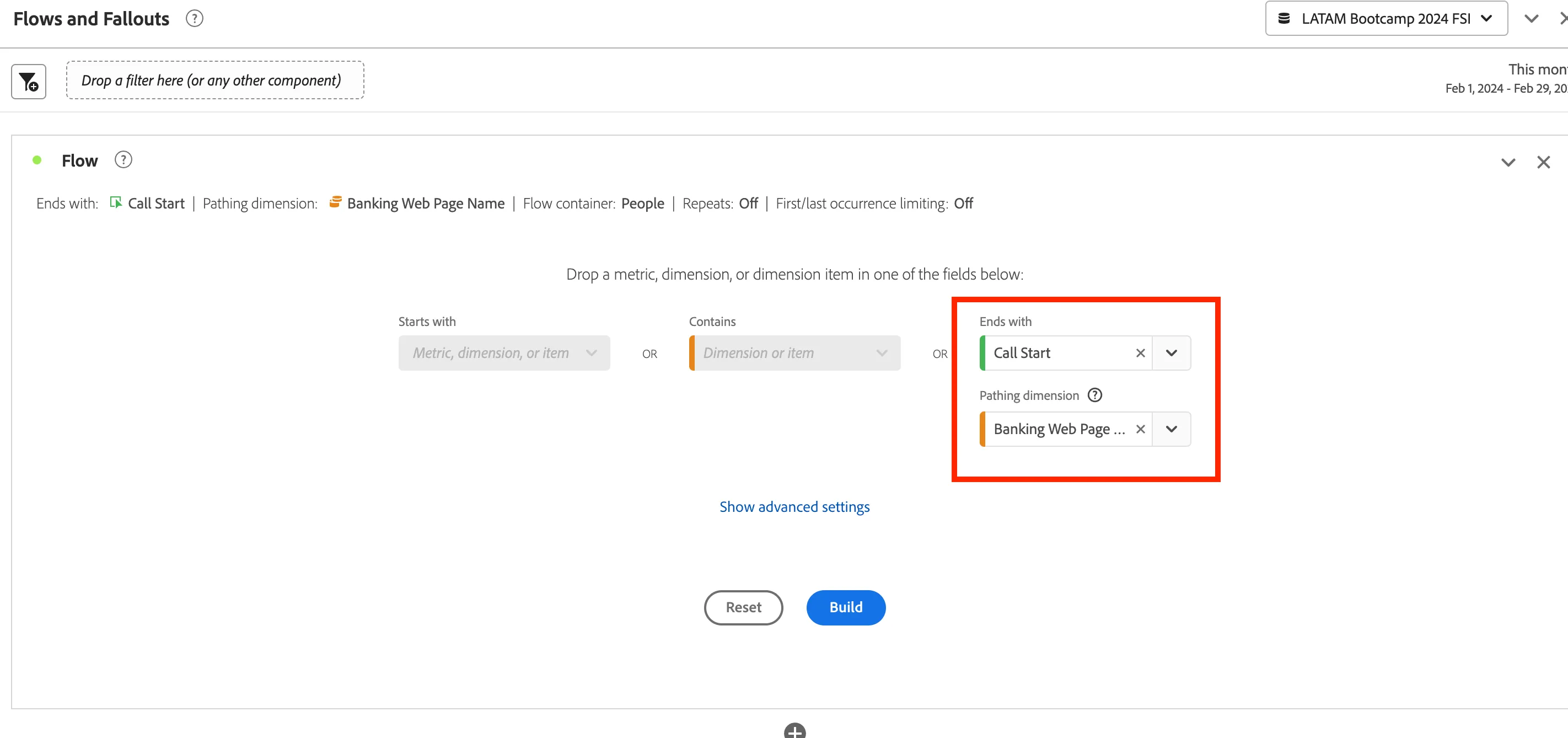
Task: Add a new panel with plus icon
Action: coord(794,731)
